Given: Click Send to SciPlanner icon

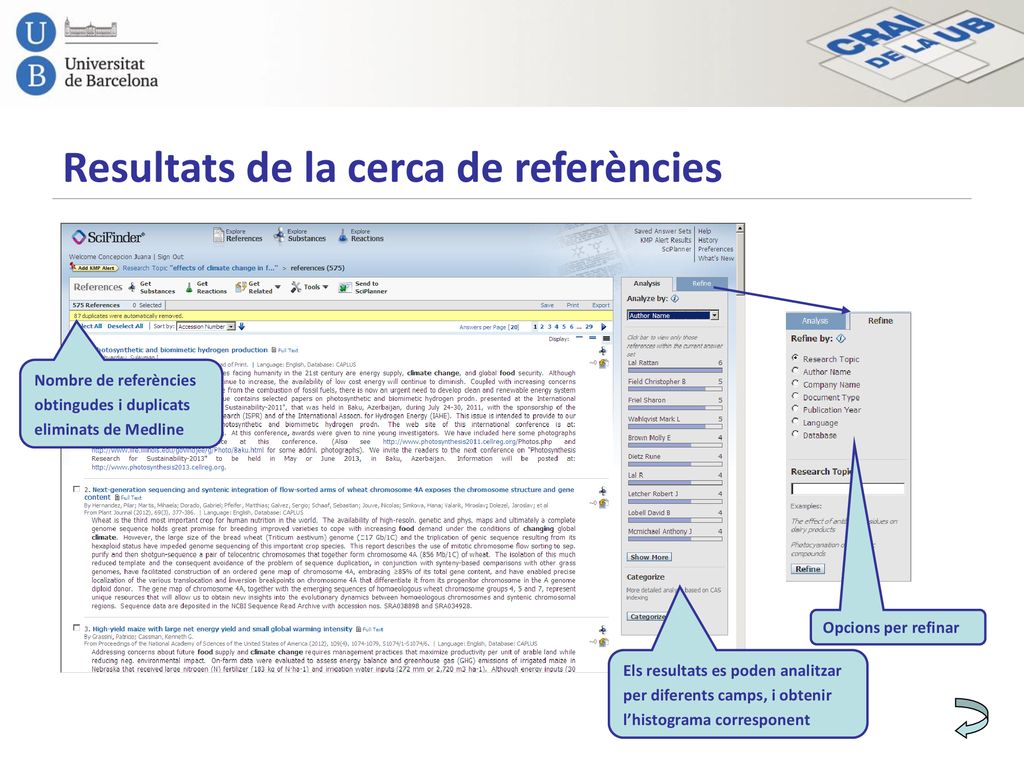Looking at the screenshot, I should [x=345, y=287].
